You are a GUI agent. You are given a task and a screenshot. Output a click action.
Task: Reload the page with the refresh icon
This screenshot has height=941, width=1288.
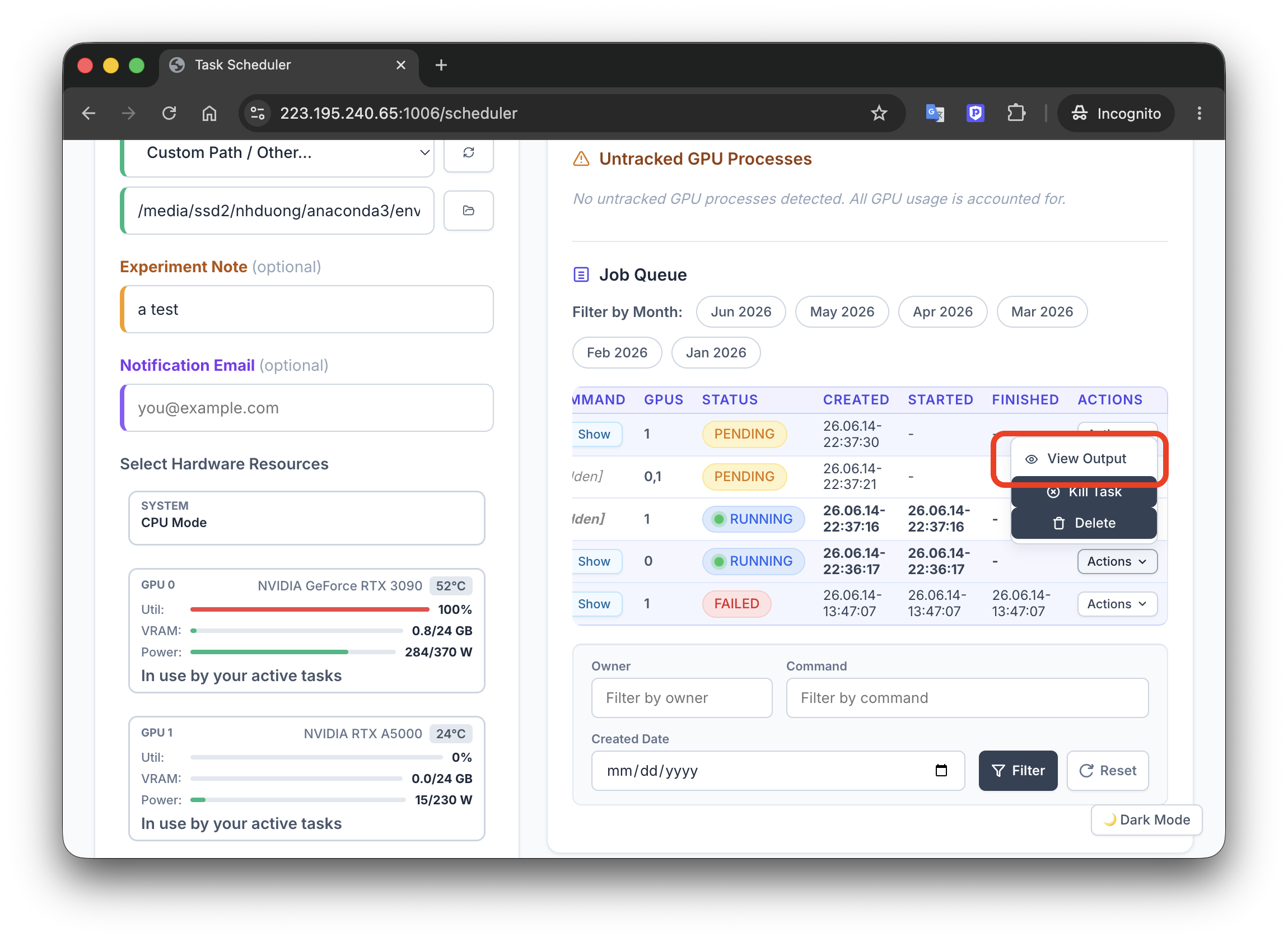click(169, 113)
